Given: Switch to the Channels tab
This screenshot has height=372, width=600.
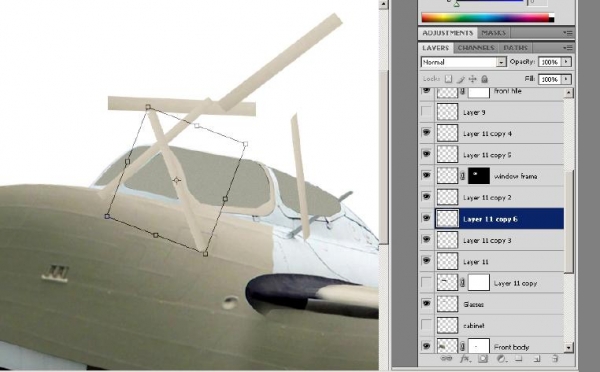Looking at the screenshot, I should tap(476, 48).
